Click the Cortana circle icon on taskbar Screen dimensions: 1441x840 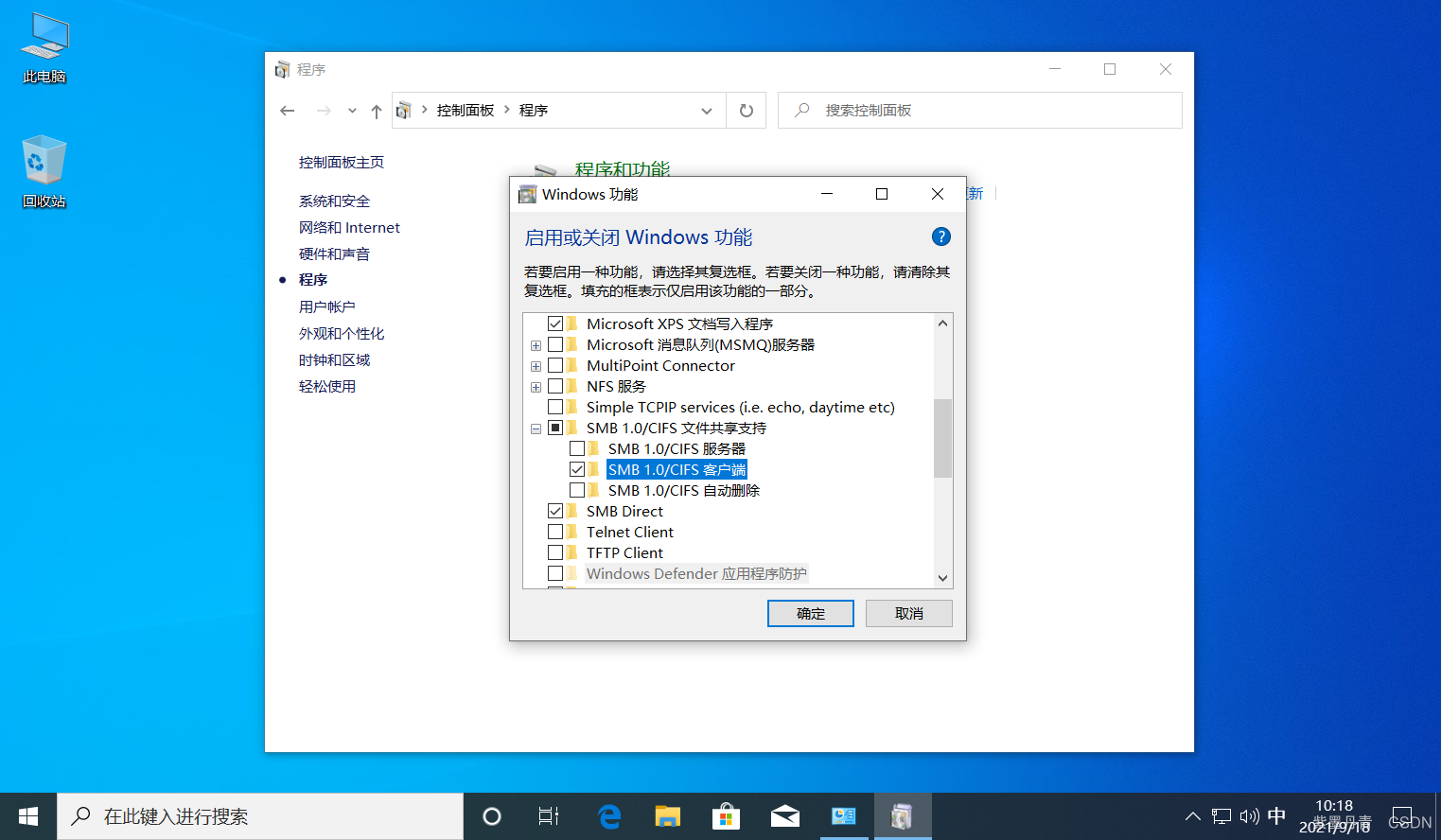(x=492, y=816)
